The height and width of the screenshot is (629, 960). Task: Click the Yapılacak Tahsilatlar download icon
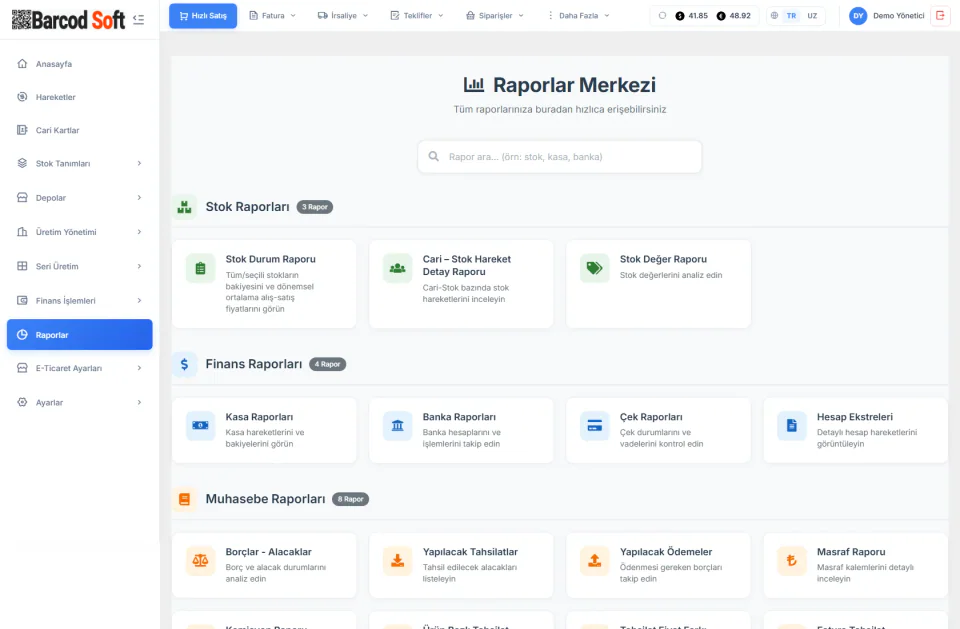tap(397, 560)
